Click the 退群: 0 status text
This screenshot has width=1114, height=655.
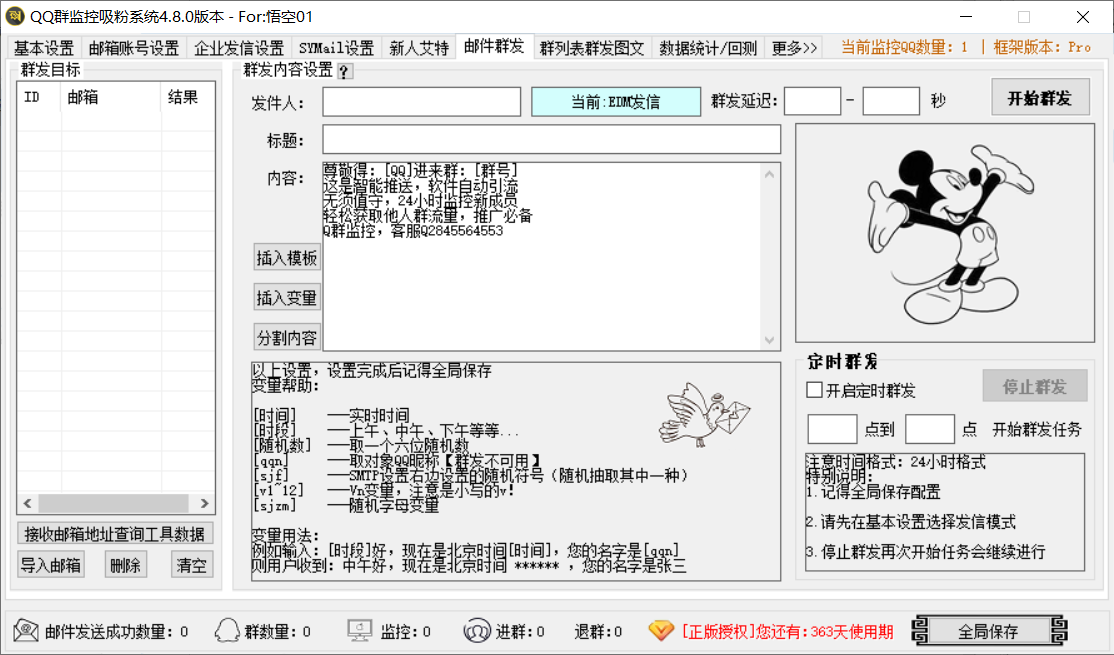pos(597,631)
